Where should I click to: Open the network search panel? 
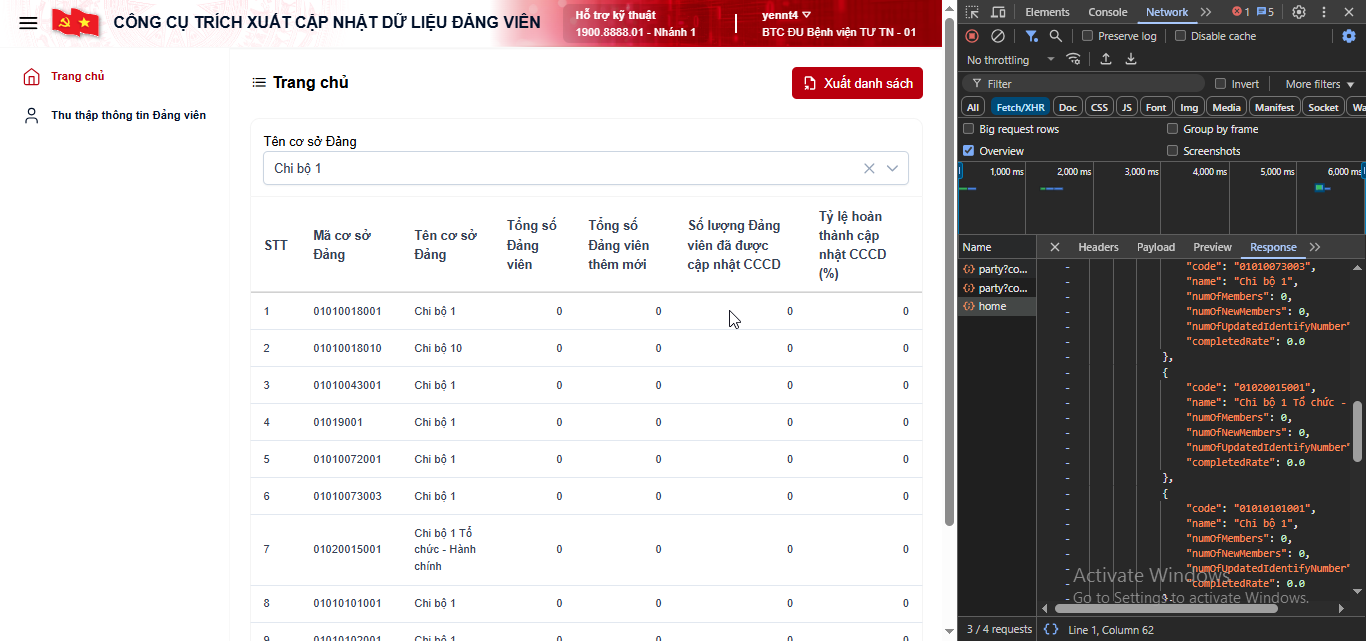(1055, 35)
